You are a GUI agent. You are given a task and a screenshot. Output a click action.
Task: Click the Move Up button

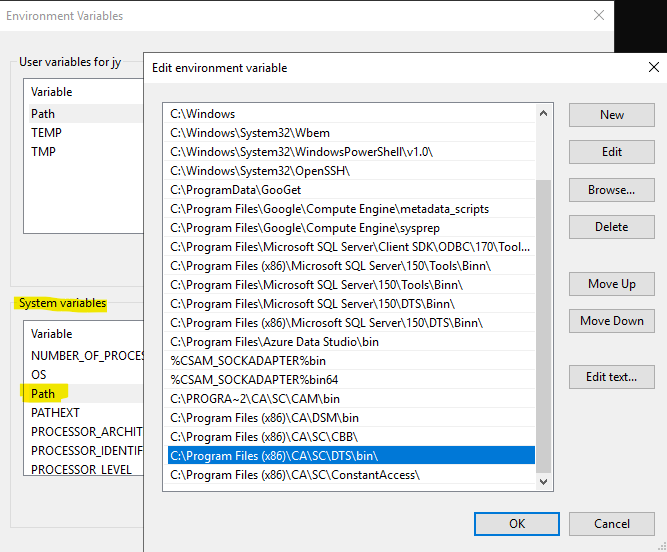[611, 284]
